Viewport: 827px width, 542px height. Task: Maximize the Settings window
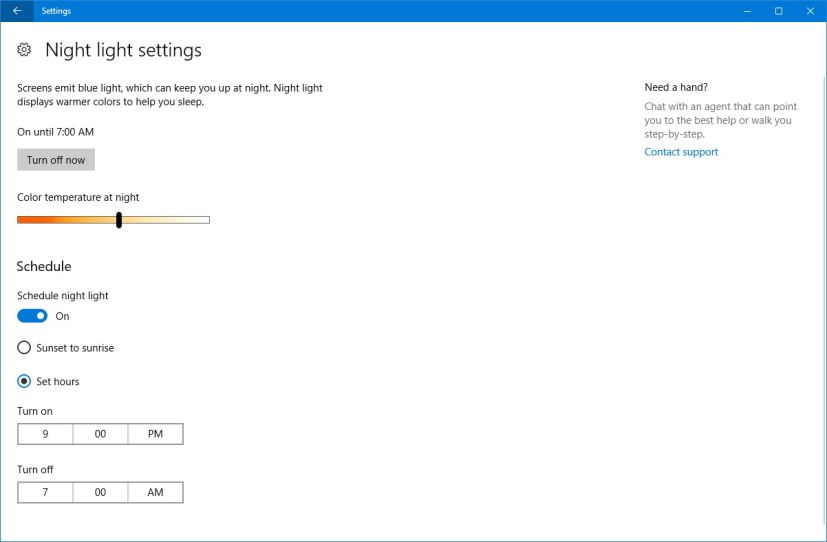click(x=778, y=11)
